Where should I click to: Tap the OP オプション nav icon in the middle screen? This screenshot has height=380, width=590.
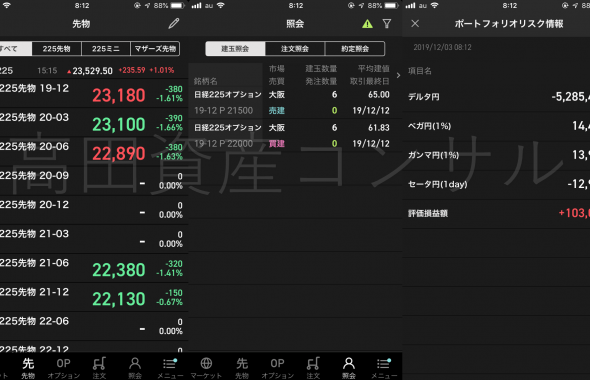[277, 368]
